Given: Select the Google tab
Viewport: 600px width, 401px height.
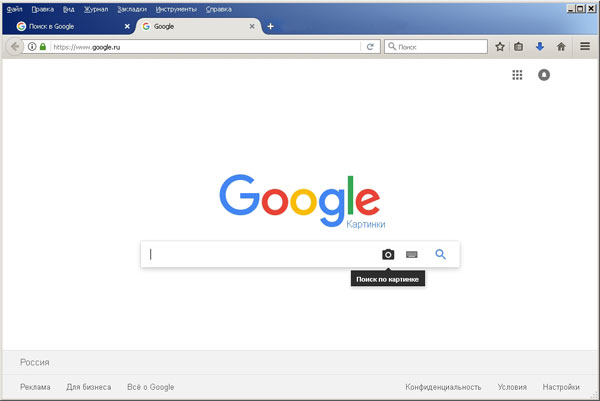Looking at the screenshot, I should tap(197, 26).
